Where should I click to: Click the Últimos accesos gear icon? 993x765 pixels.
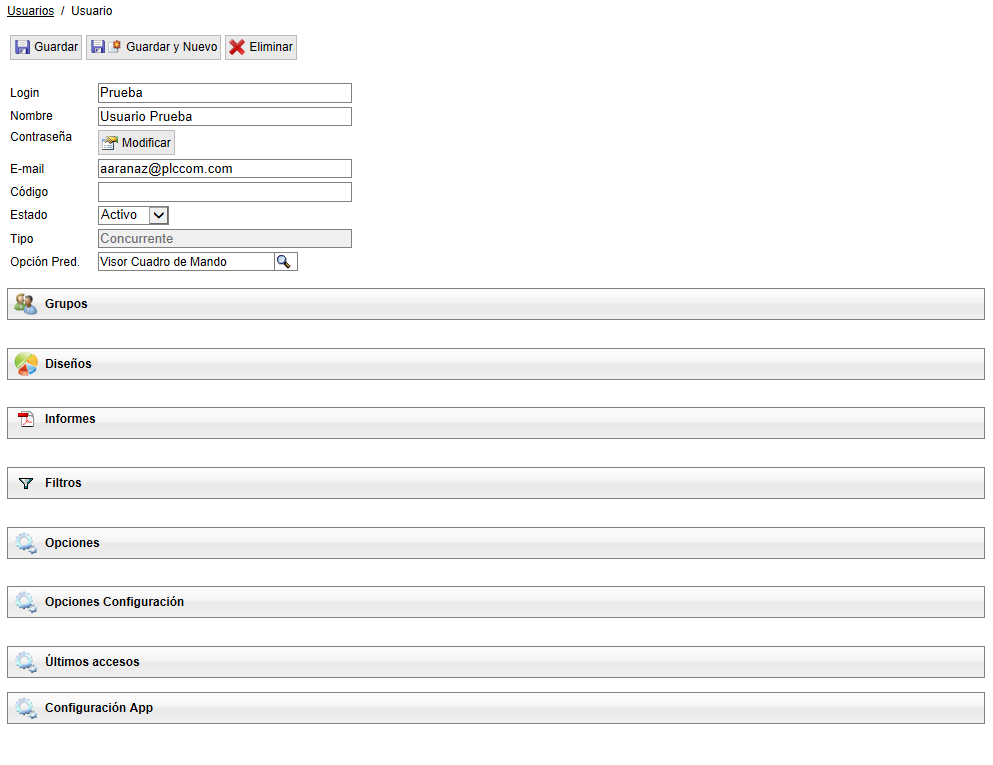(26, 662)
